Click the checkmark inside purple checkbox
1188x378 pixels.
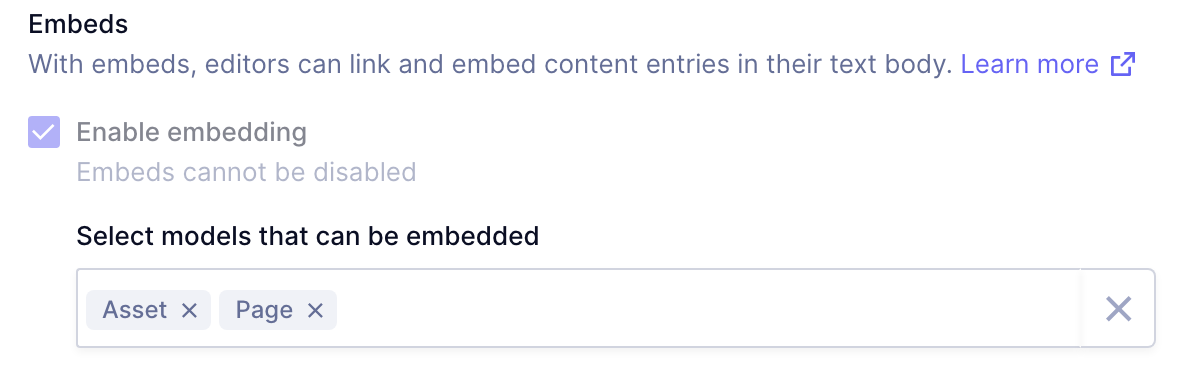[44, 133]
